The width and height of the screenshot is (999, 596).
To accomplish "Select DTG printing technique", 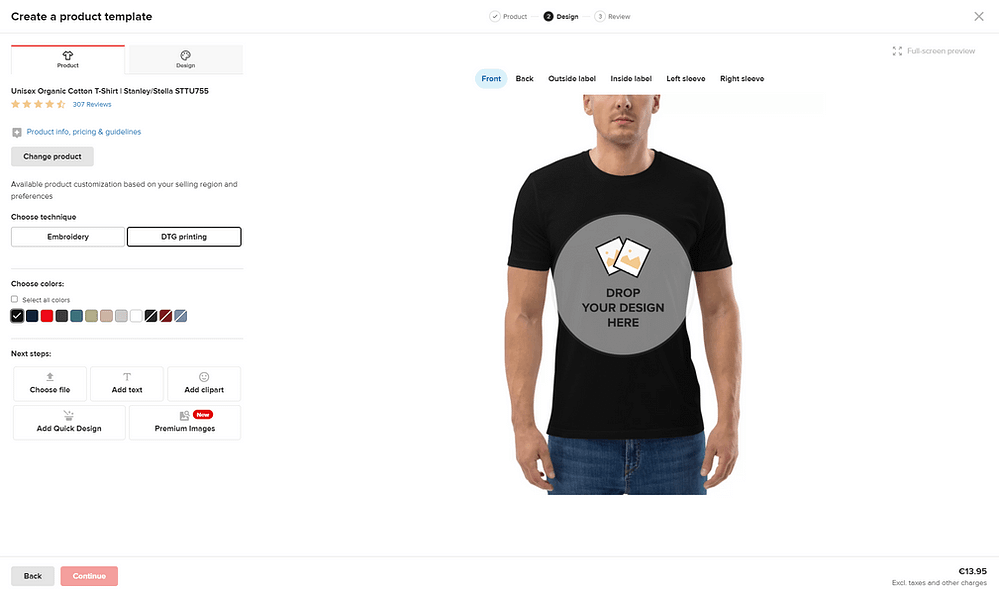I will tap(184, 236).
